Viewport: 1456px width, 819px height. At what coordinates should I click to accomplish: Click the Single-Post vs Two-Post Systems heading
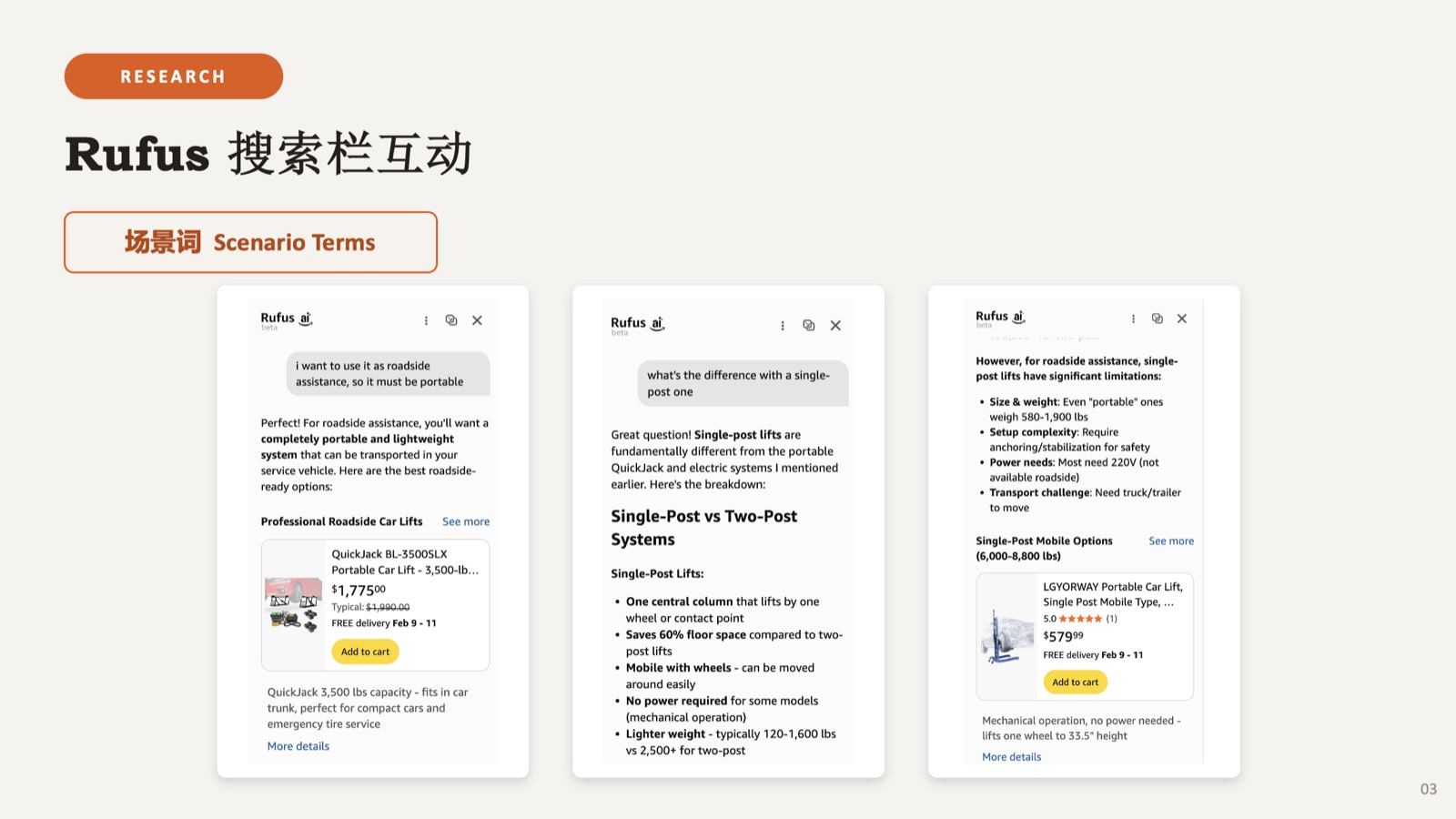pyautogui.click(x=703, y=528)
